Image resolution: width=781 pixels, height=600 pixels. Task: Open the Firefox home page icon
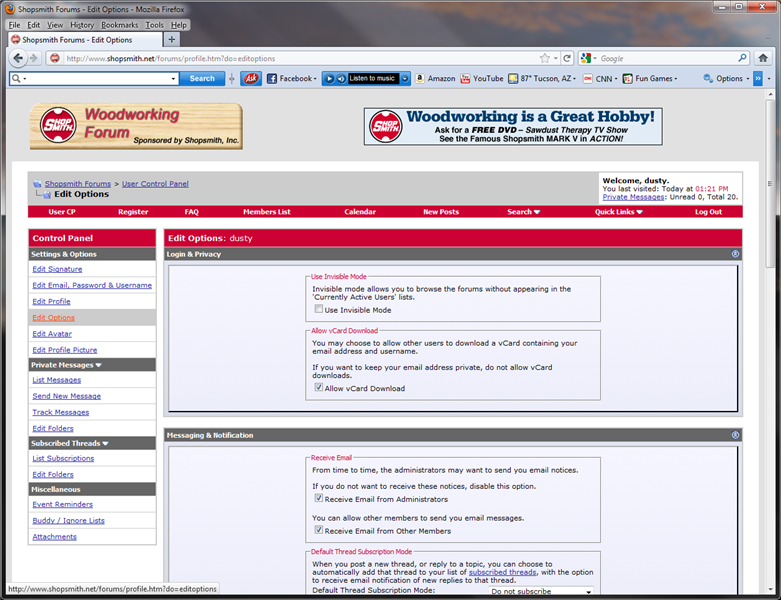763,58
